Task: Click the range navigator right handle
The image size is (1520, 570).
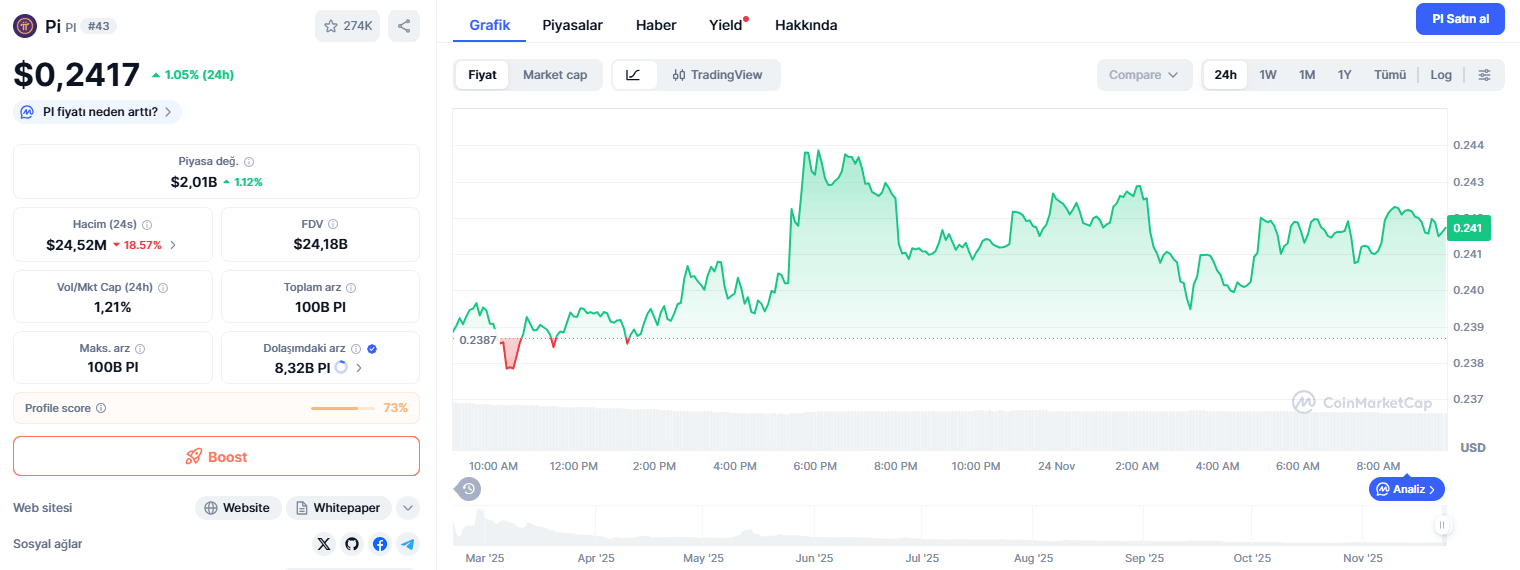Action: [1442, 524]
